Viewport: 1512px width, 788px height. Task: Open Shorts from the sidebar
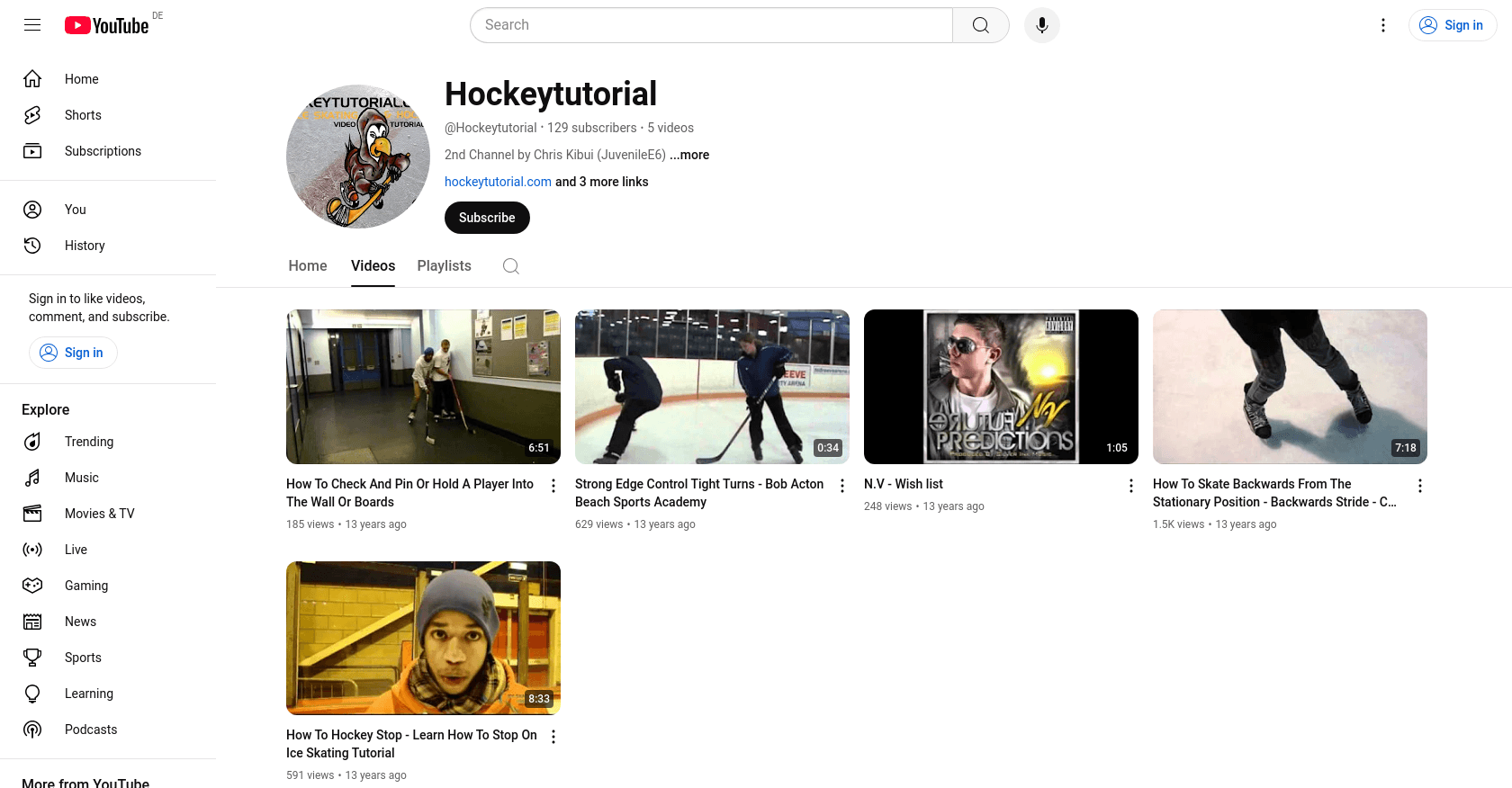[83, 115]
